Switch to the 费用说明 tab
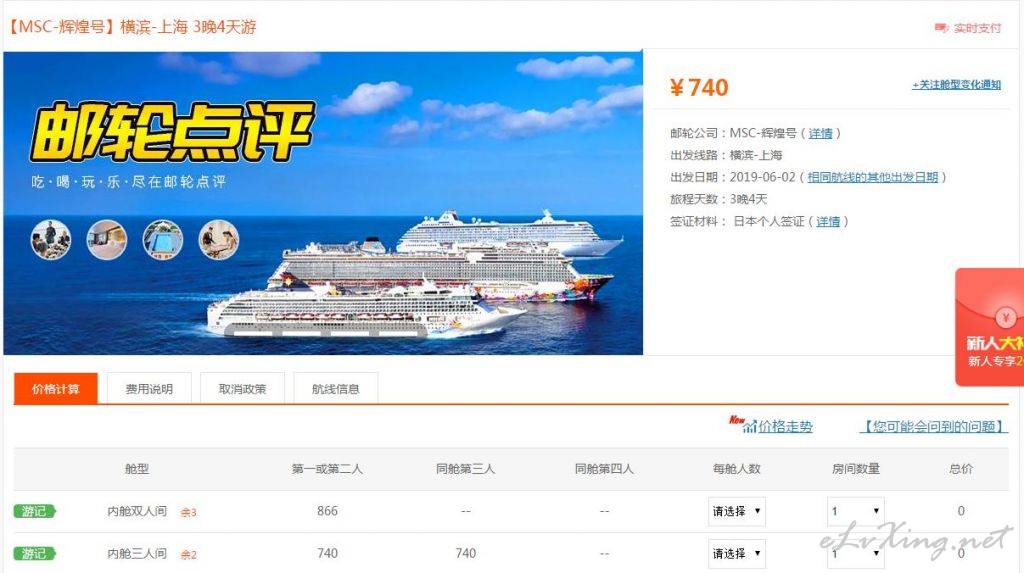The height and width of the screenshot is (573, 1024). pyautogui.click(x=149, y=389)
